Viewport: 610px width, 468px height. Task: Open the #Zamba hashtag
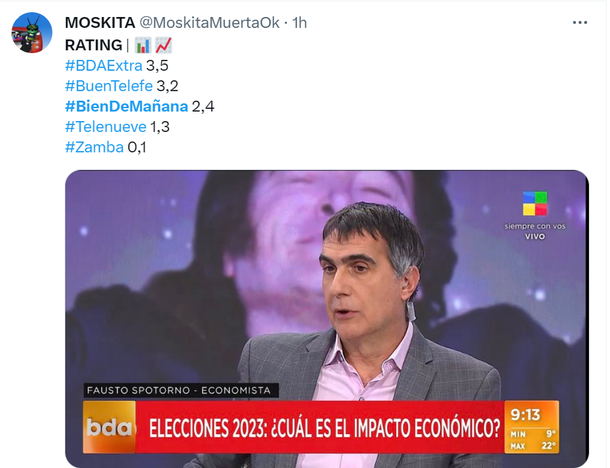click(x=94, y=147)
